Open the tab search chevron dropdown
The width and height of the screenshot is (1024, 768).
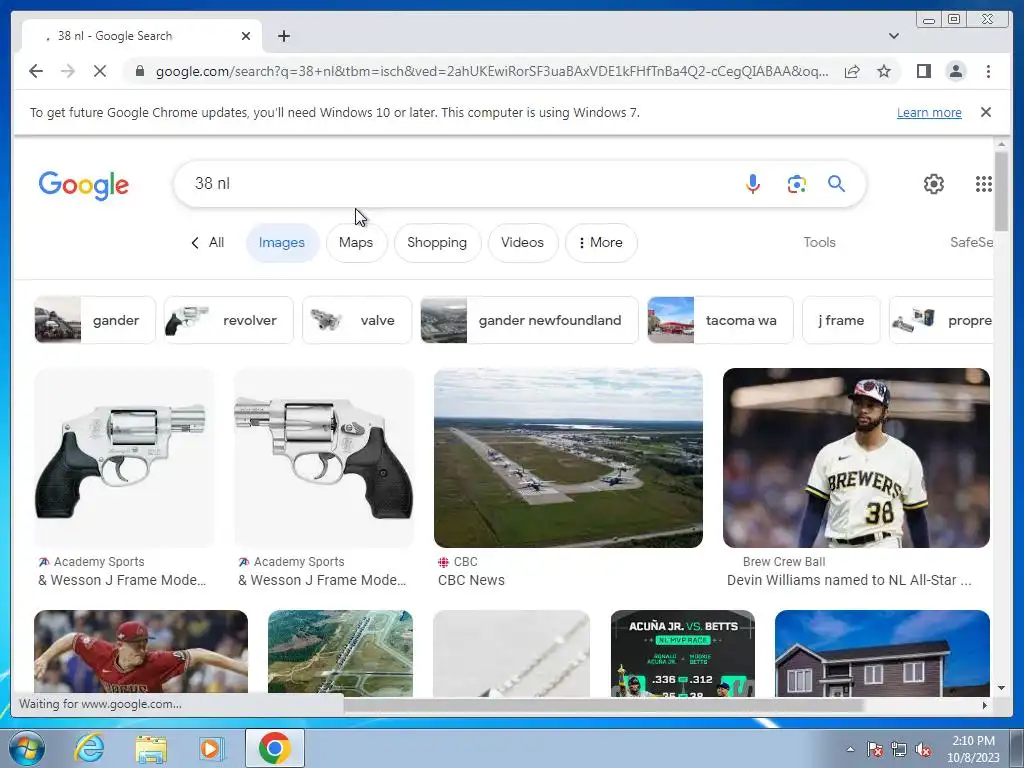[893, 36]
